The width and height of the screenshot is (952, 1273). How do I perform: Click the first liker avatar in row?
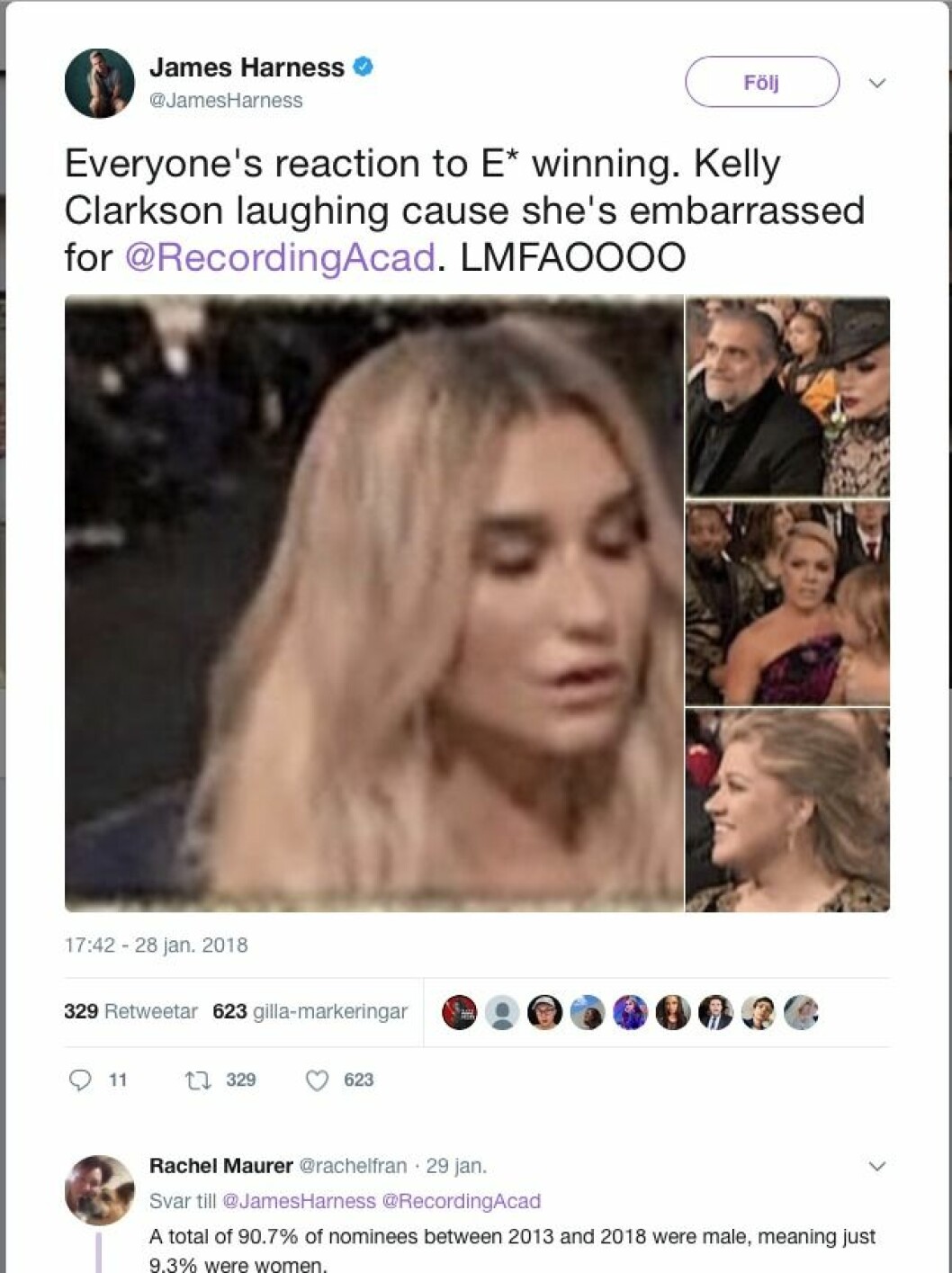459,1012
